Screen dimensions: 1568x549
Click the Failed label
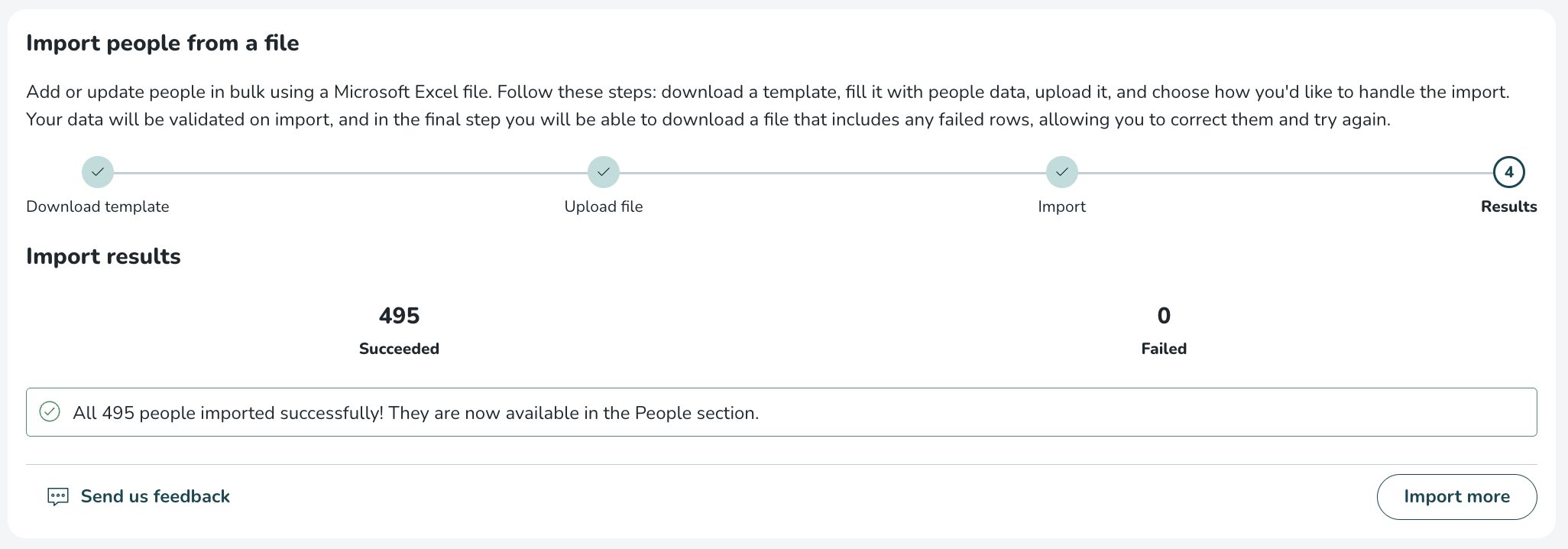pyautogui.click(x=1164, y=349)
